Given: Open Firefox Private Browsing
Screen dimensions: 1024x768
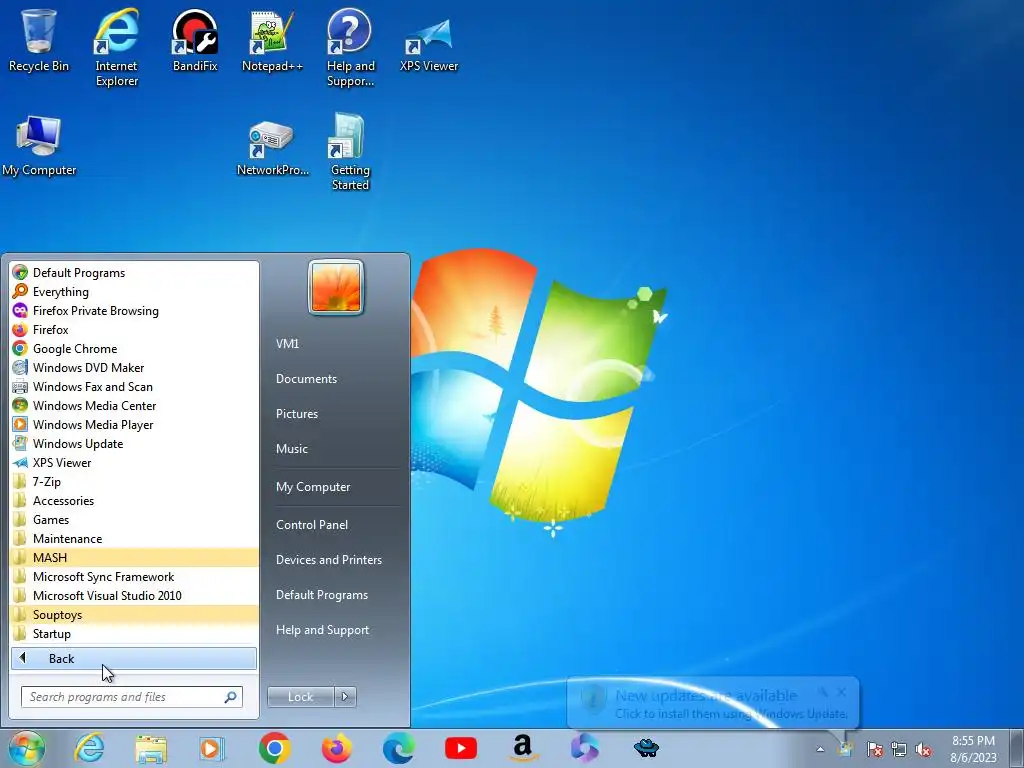Looking at the screenshot, I should point(135,310).
